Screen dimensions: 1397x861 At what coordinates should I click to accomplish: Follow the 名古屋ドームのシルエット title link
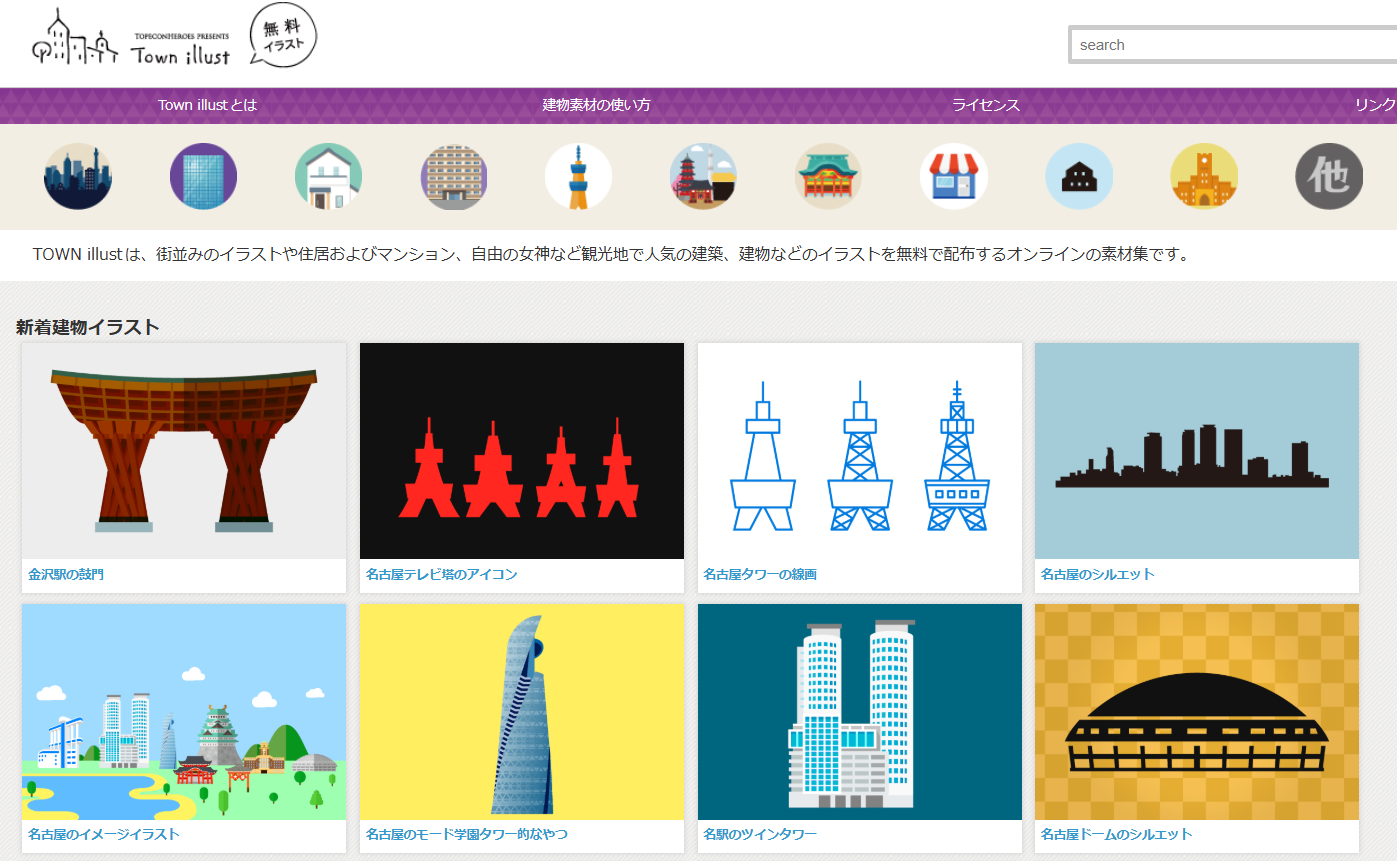point(1117,835)
